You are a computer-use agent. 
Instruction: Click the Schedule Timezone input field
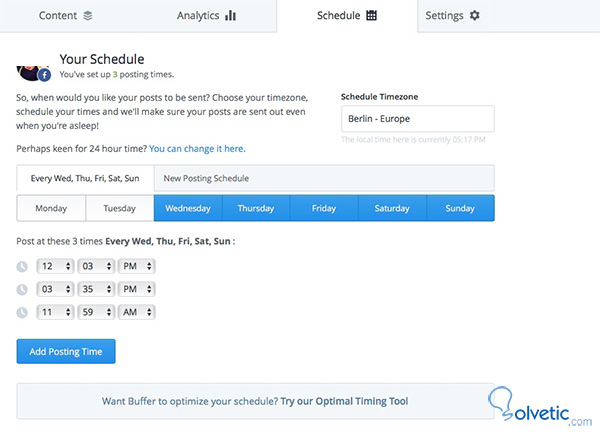pyautogui.click(x=417, y=119)
